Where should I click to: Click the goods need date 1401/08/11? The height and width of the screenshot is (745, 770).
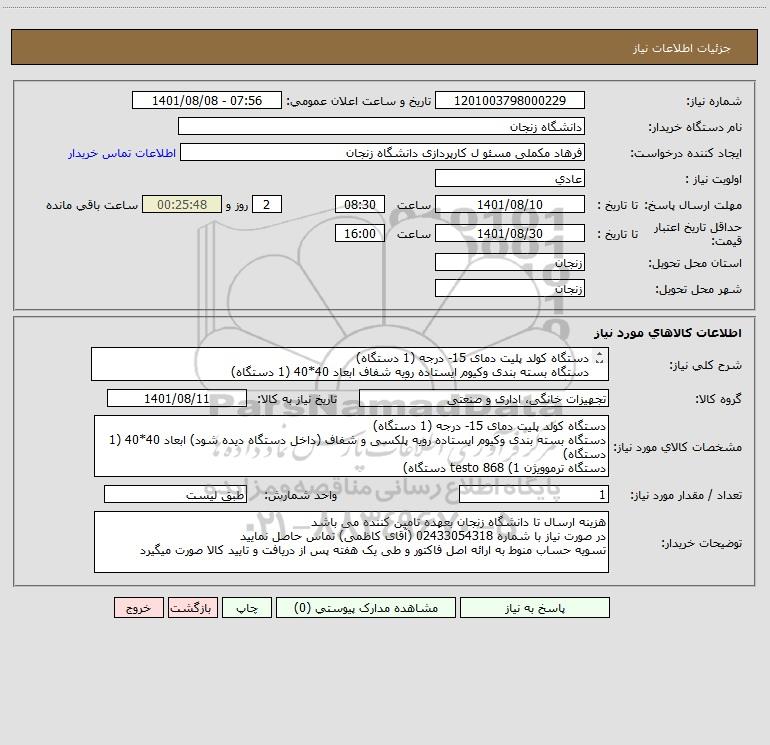click(x=177, y=398)
